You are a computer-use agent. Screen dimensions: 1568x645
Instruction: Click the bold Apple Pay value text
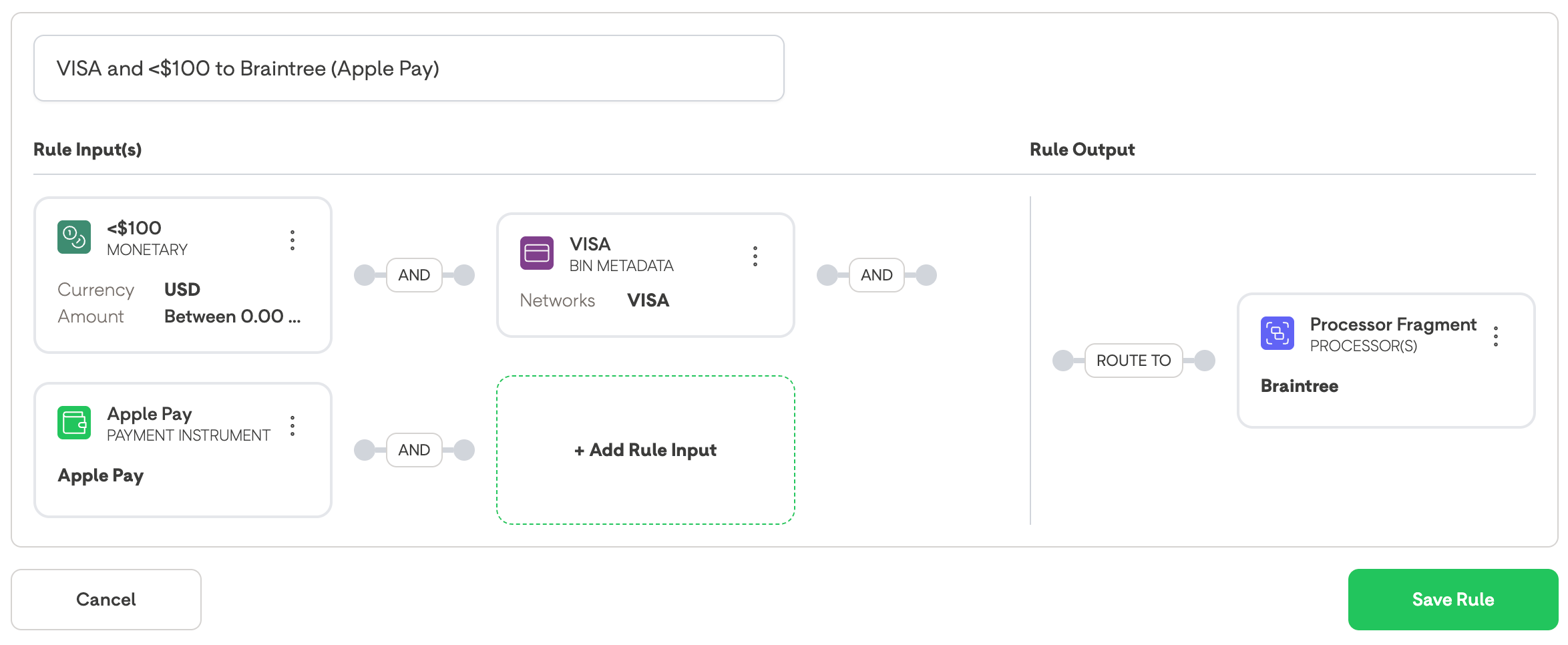pos(101,475)
